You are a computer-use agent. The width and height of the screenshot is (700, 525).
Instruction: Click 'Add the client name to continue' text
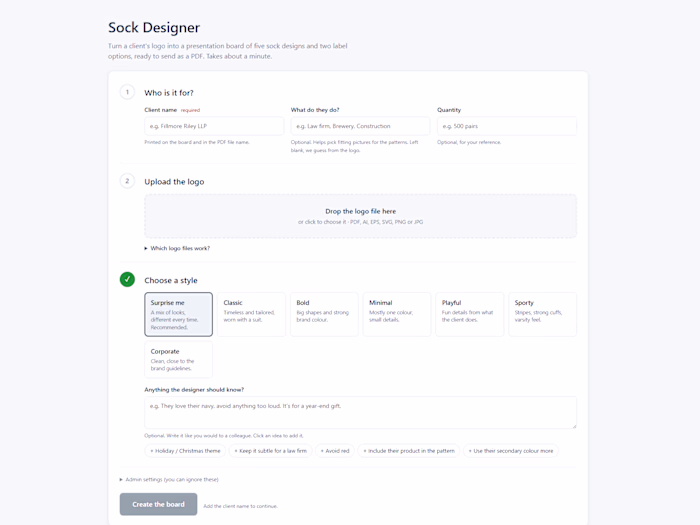tap(240, 506)
